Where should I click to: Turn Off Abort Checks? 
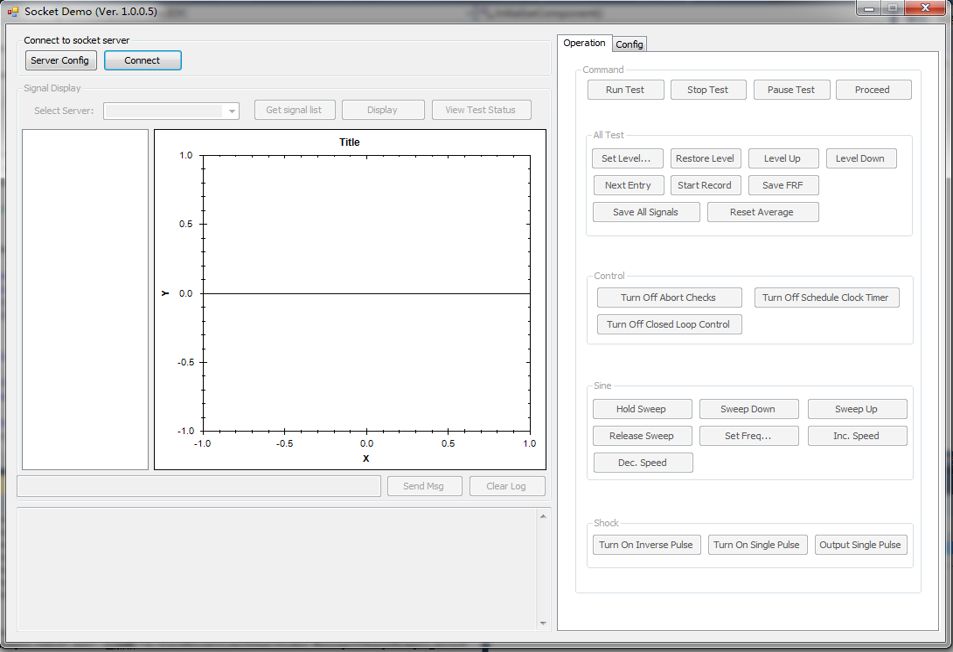pos(668,297)
